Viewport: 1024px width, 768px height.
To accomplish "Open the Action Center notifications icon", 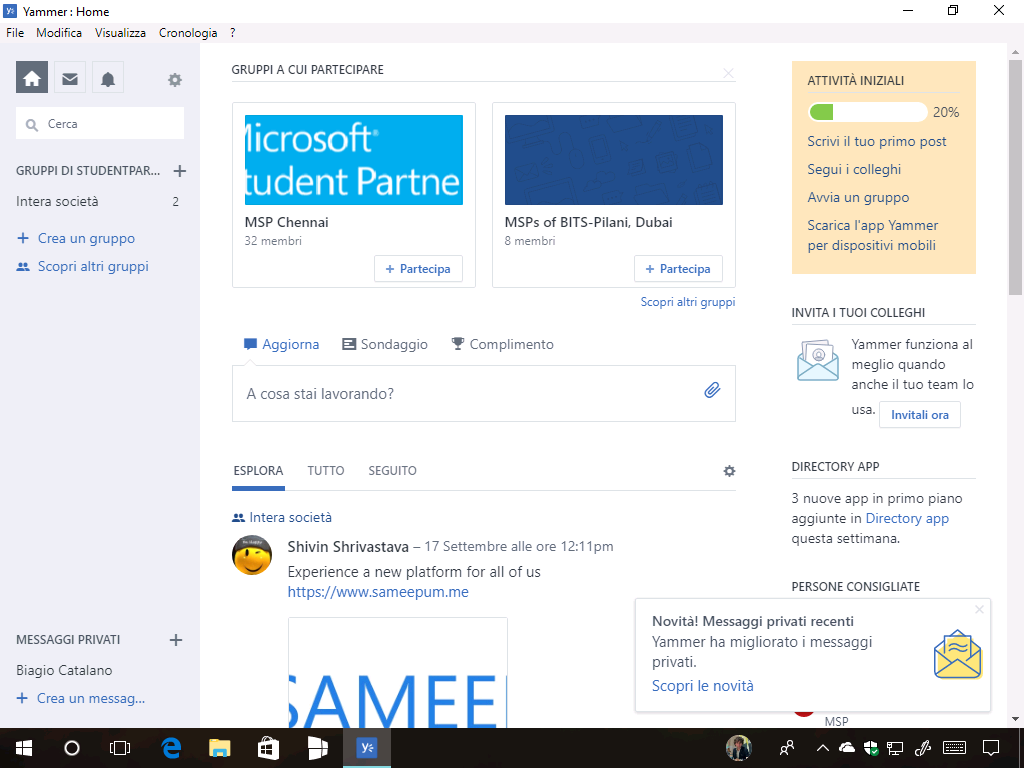I will click(x=991, y=748).
